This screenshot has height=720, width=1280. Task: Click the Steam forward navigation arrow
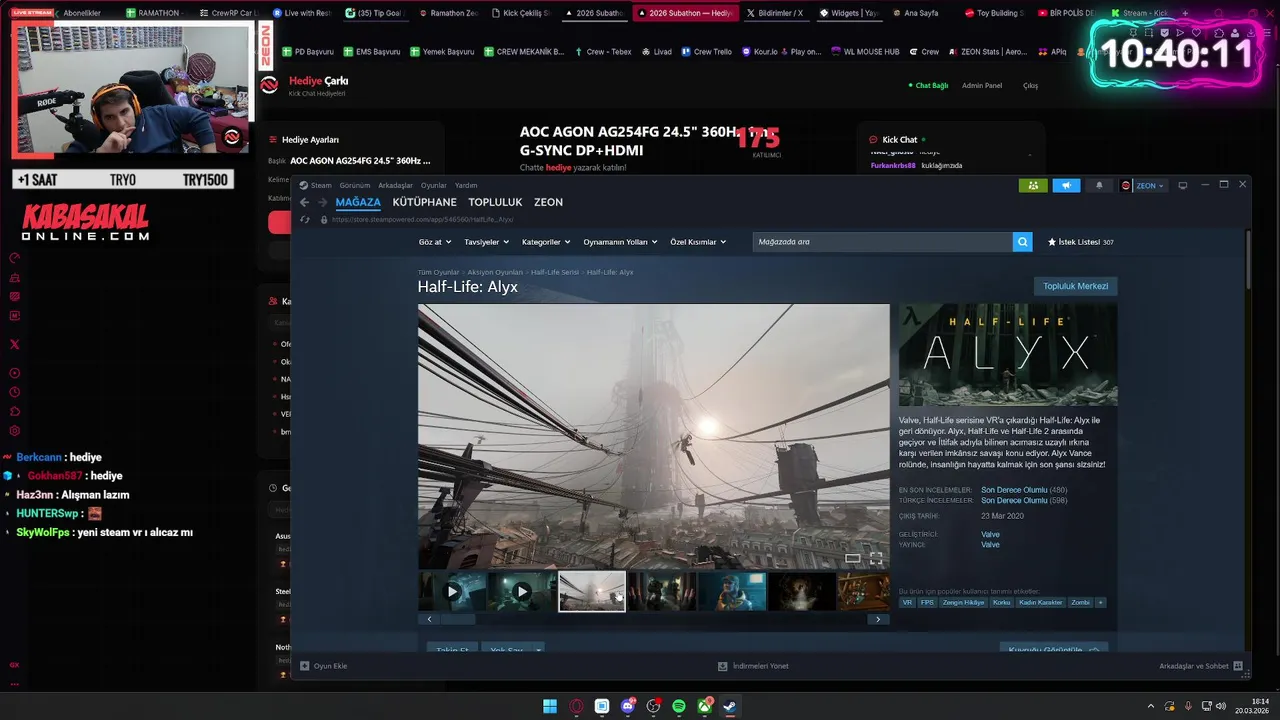click(322, 202)
